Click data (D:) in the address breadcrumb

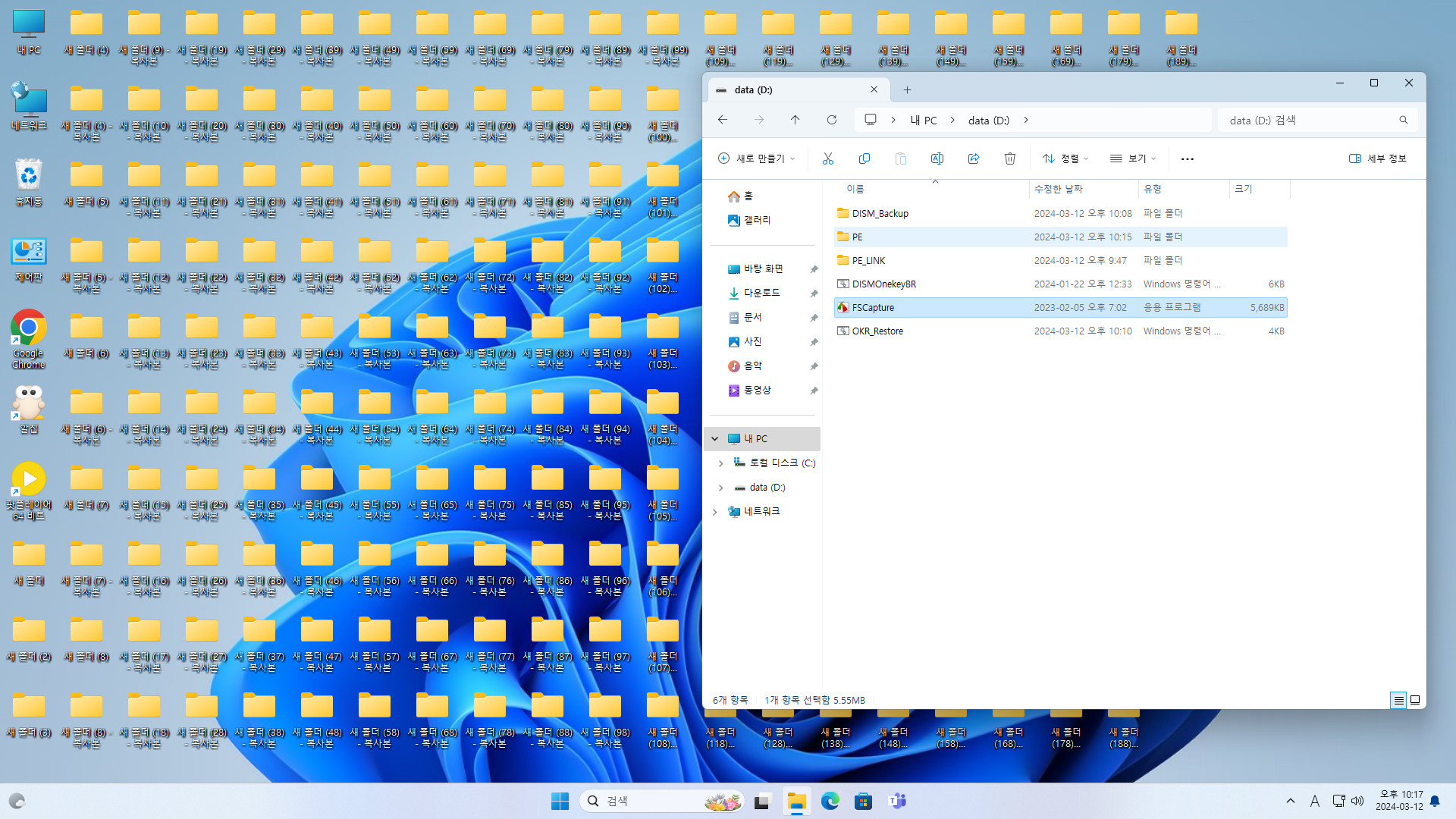(x=989, y=120)
